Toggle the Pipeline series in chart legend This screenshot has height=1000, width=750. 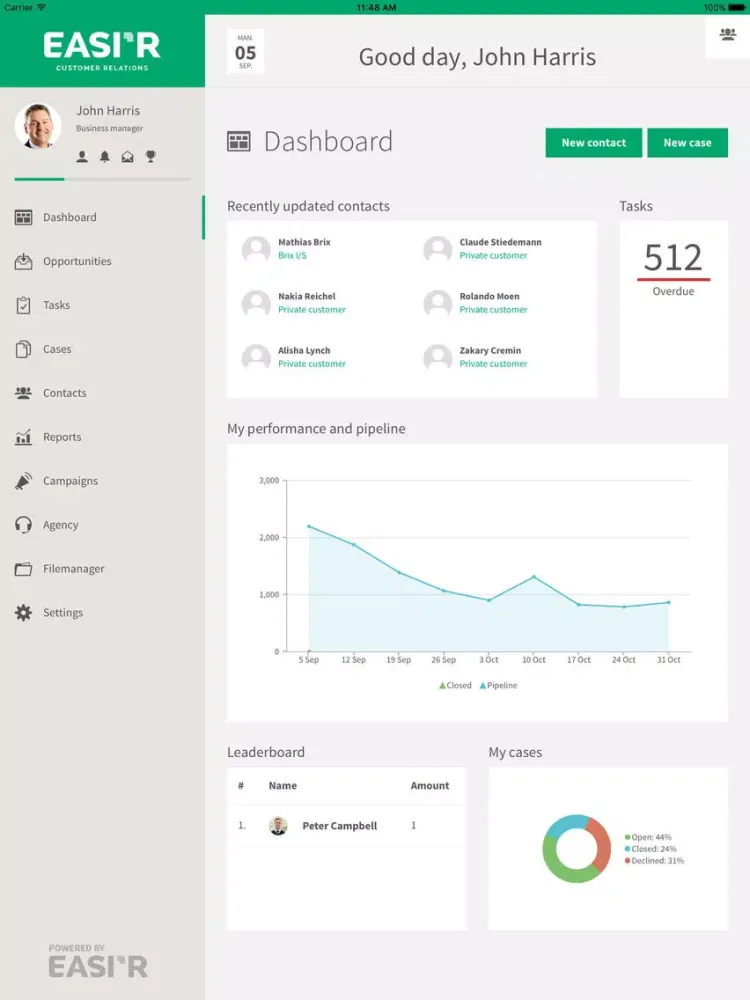pos(498,686)
